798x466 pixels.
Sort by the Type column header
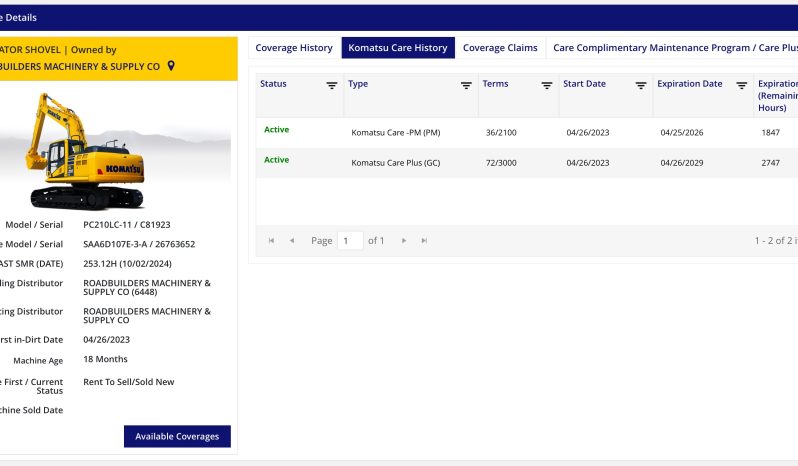(358, 84)
